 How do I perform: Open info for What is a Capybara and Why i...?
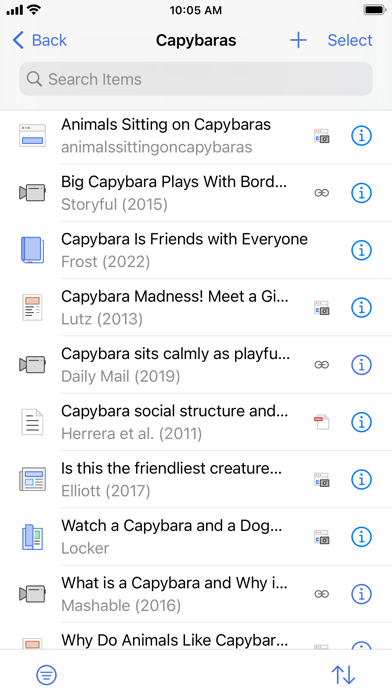[361, 593]
